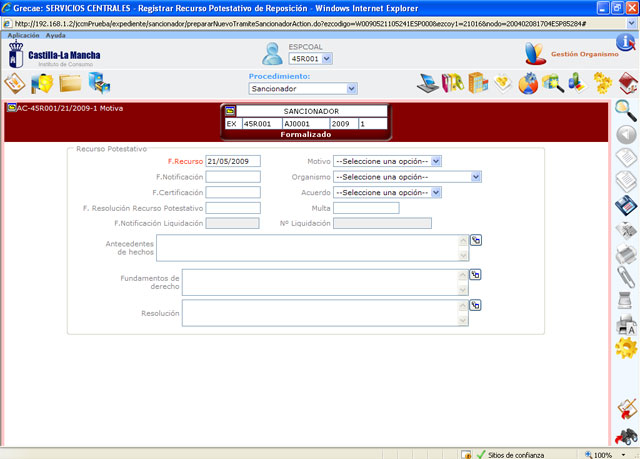Expand the Acuerdo dropdown

pyautogui.click(x=387, y=192)
